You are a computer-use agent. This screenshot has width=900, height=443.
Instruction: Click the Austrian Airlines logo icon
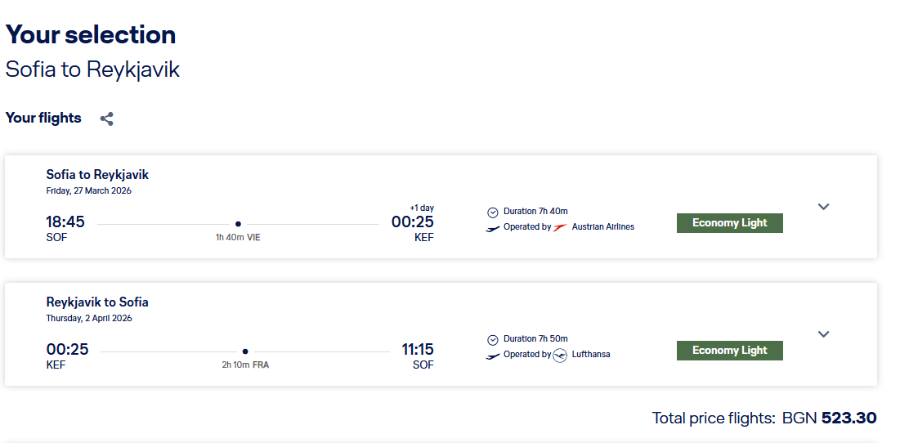(560, 227)
